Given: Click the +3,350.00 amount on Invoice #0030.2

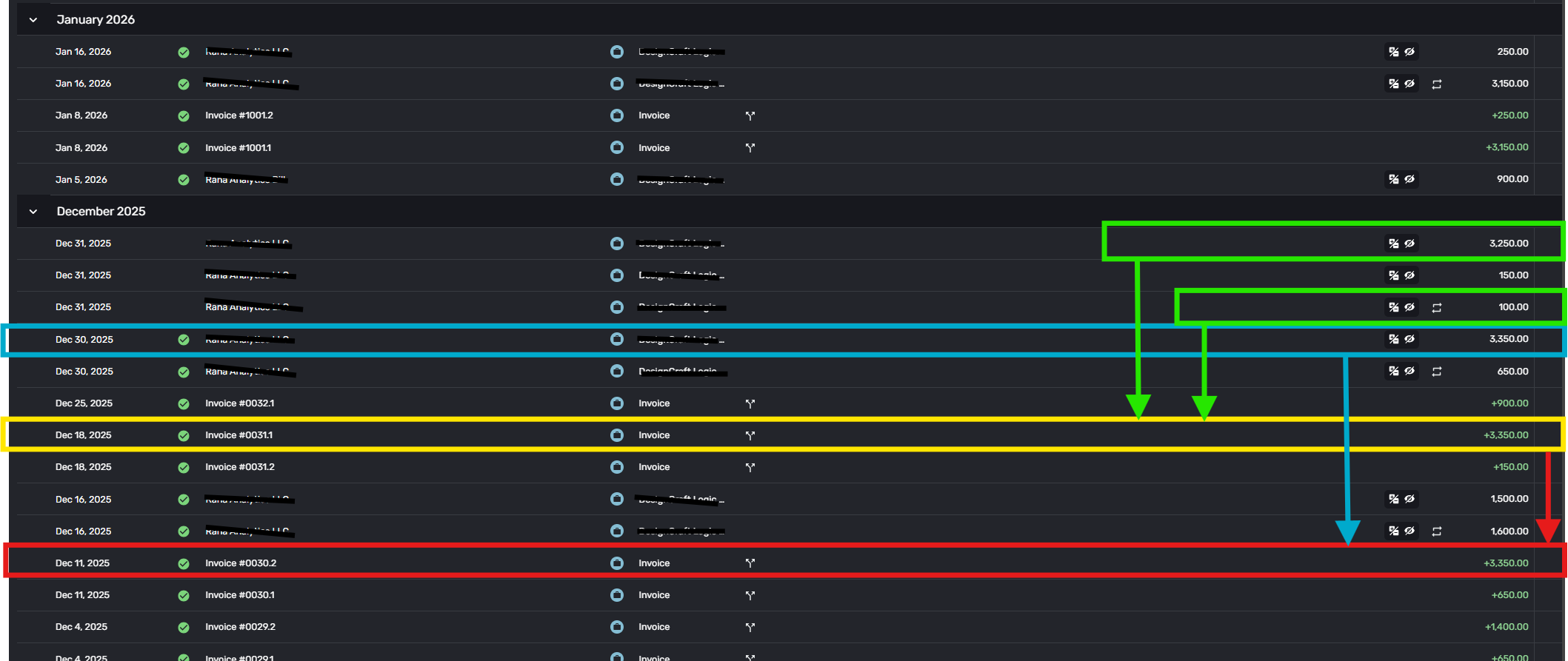Looking at the screenshot, I should 1506,563.
